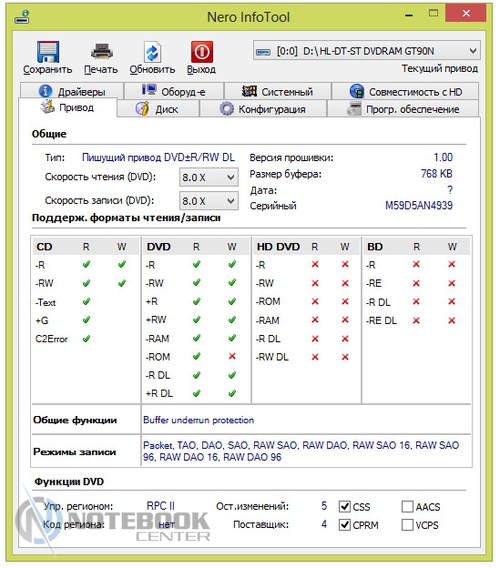
Task: Open the Совместимость с HD tab
Action: [405, 91]
